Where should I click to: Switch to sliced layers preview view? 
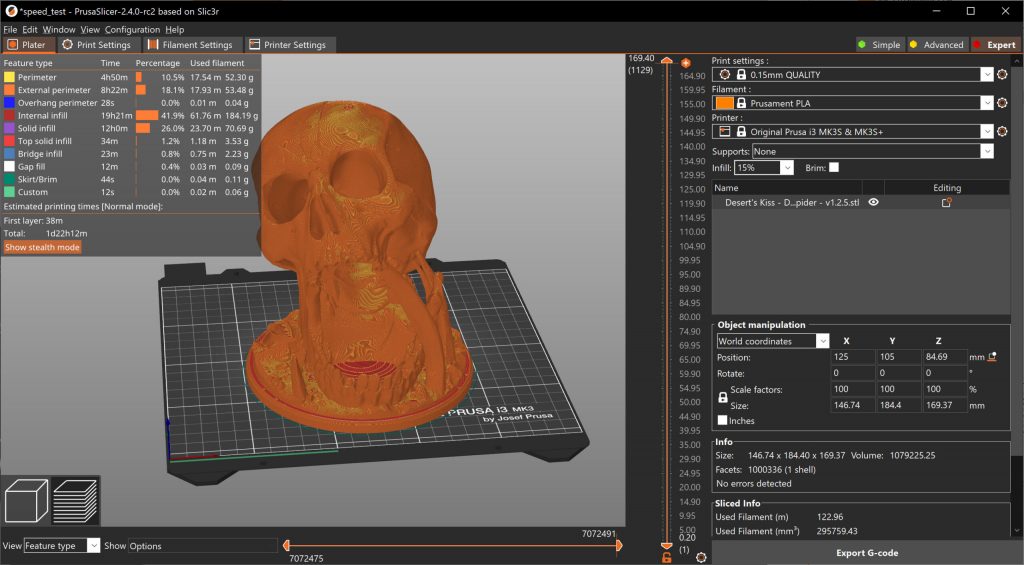[x=73, y=500]
